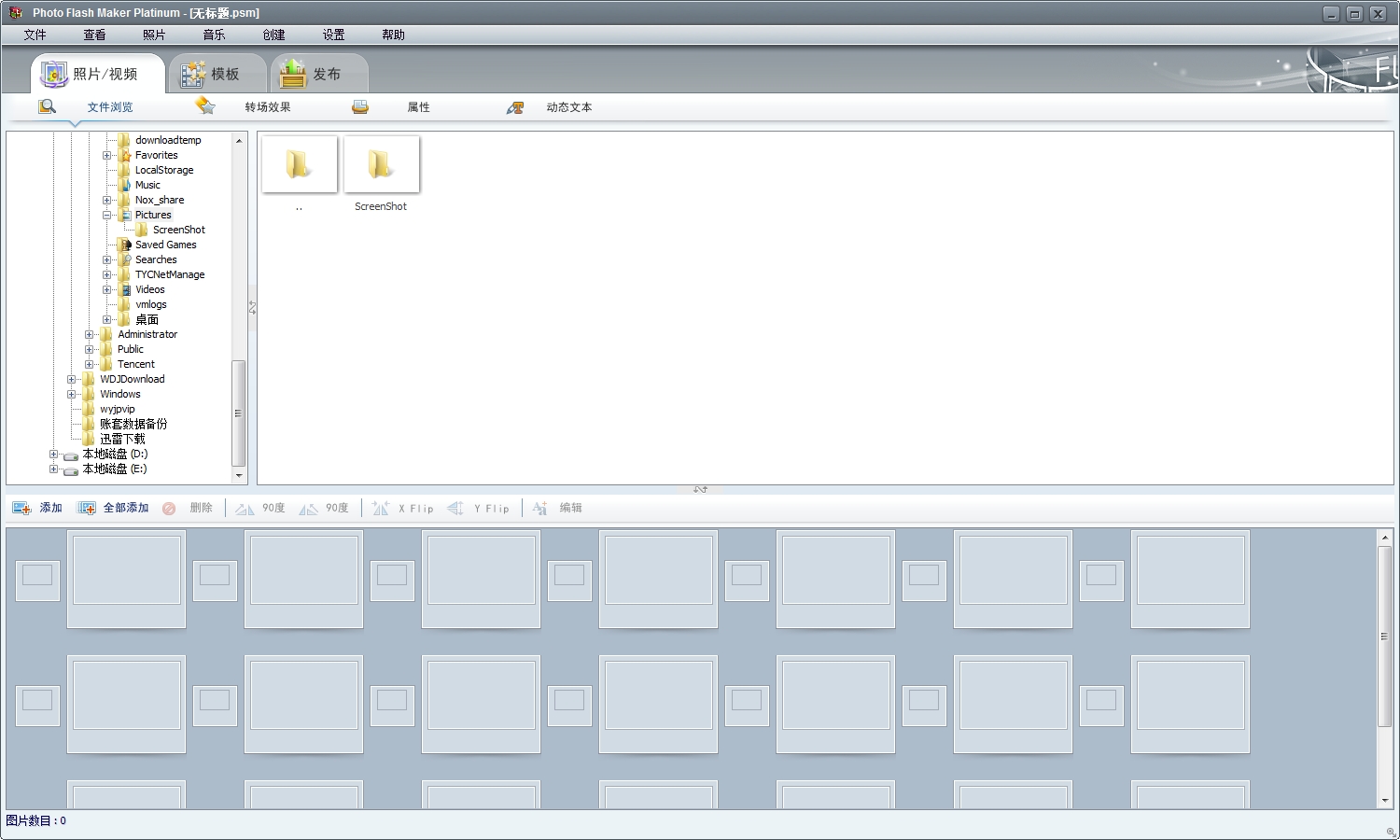Open the 音乐 menu
1400x840 pixels.
(x=214, y=35)
